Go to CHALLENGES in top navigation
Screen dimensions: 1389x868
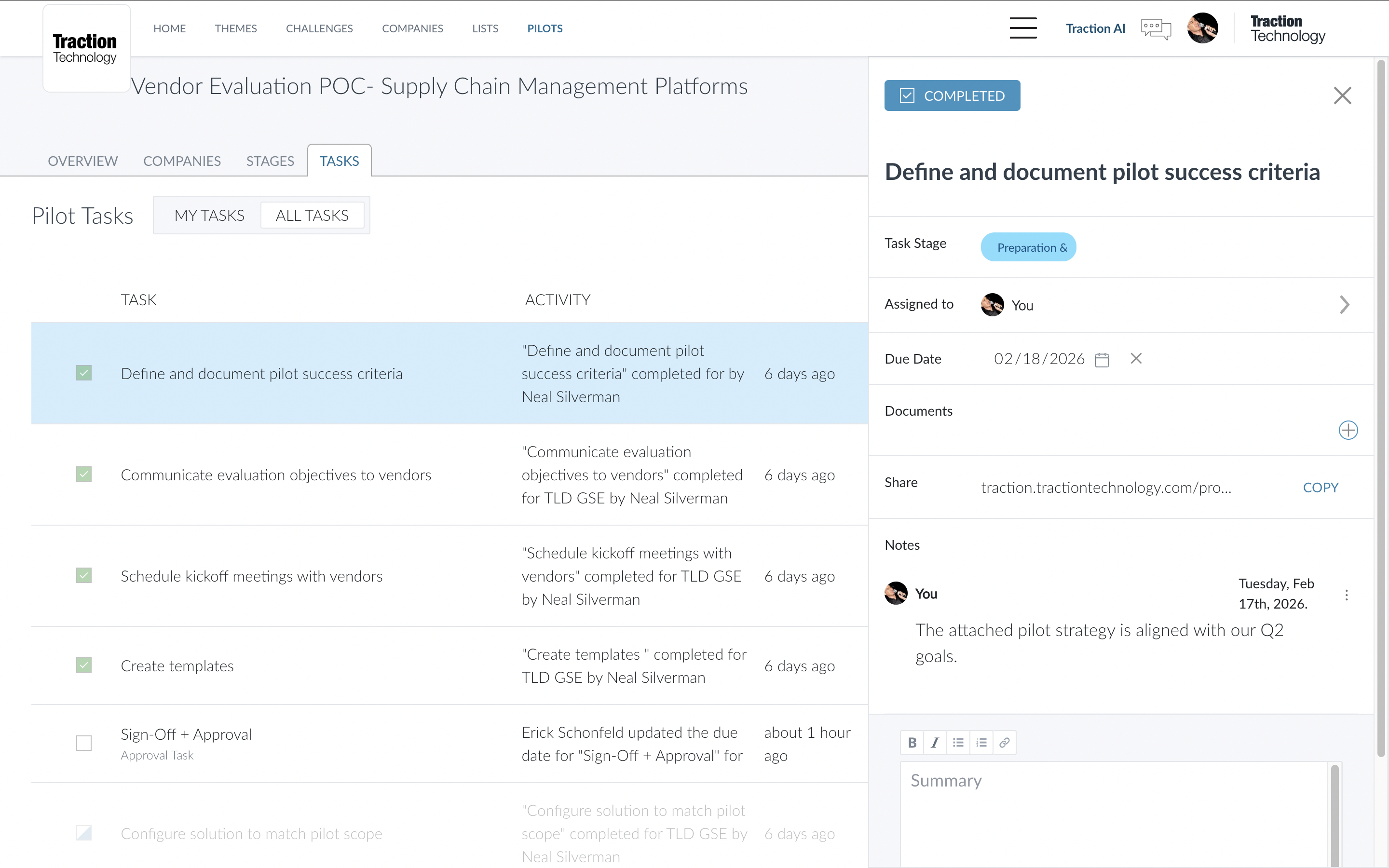[319, 28]
